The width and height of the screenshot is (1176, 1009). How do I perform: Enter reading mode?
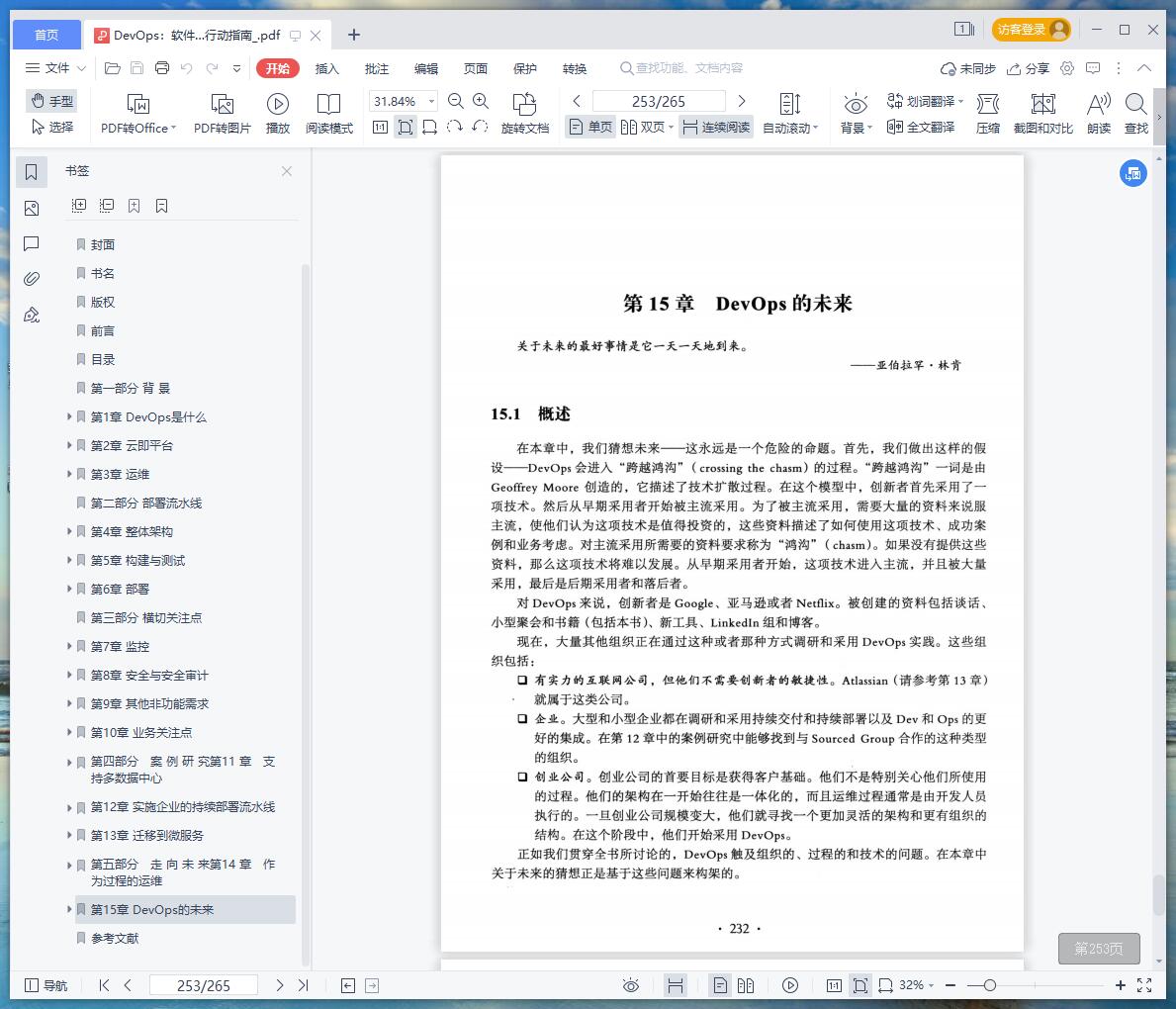point(328,114)
